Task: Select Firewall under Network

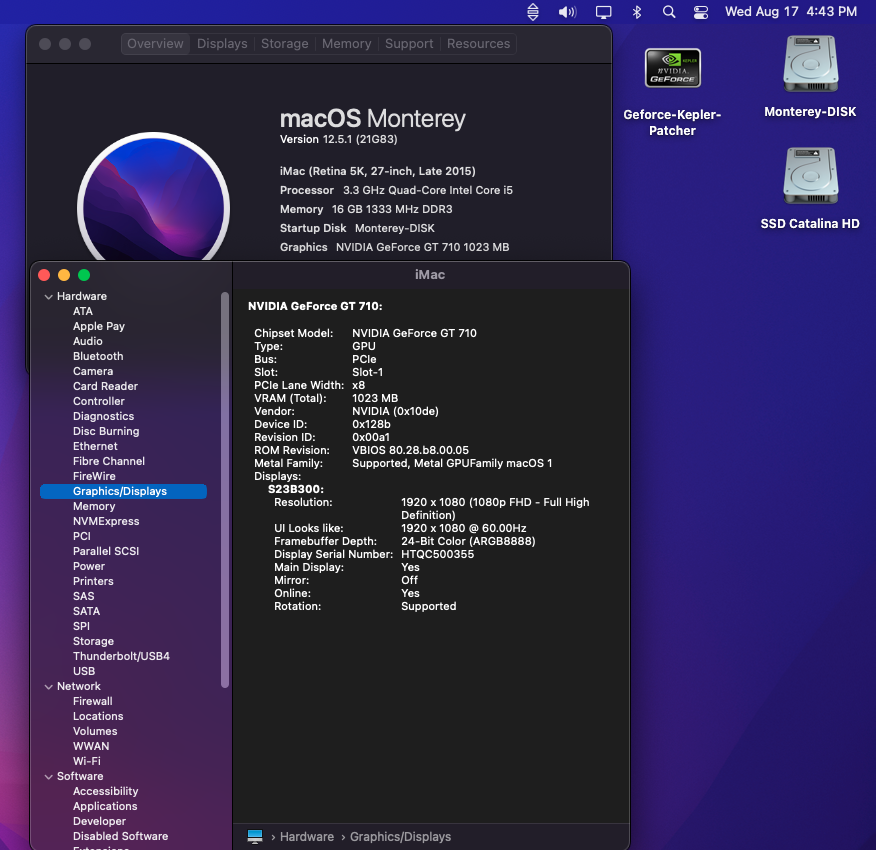Action: tap(93, 701)
